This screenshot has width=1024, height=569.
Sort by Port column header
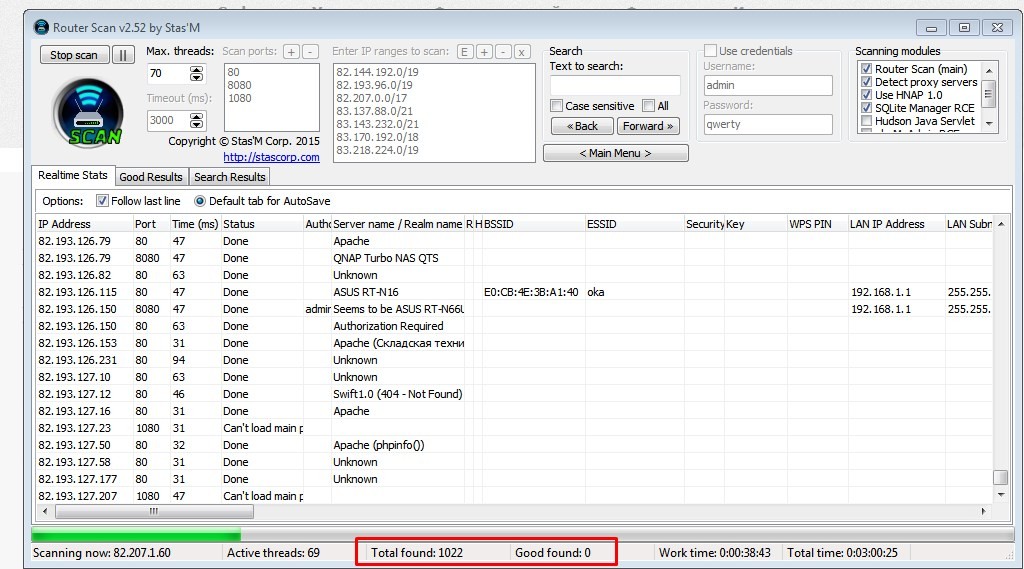tap(151, 224)
